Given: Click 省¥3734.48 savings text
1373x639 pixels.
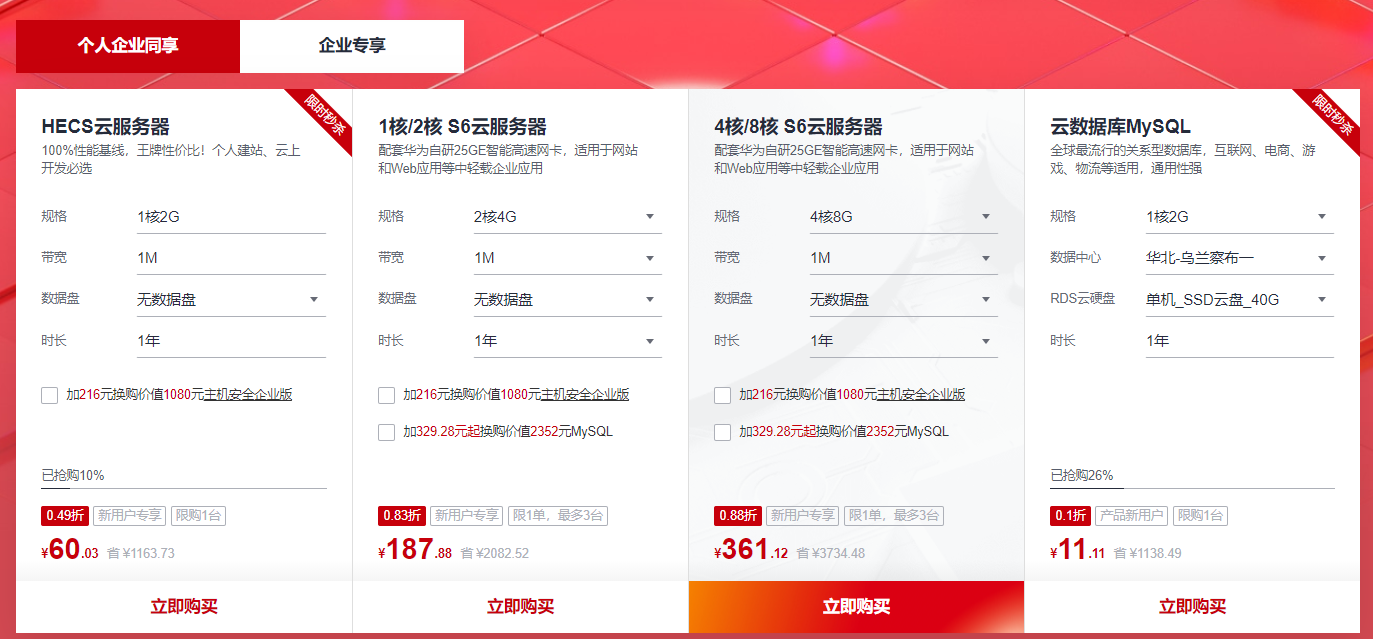Looking at the screenshot, I should pos(830,553).
